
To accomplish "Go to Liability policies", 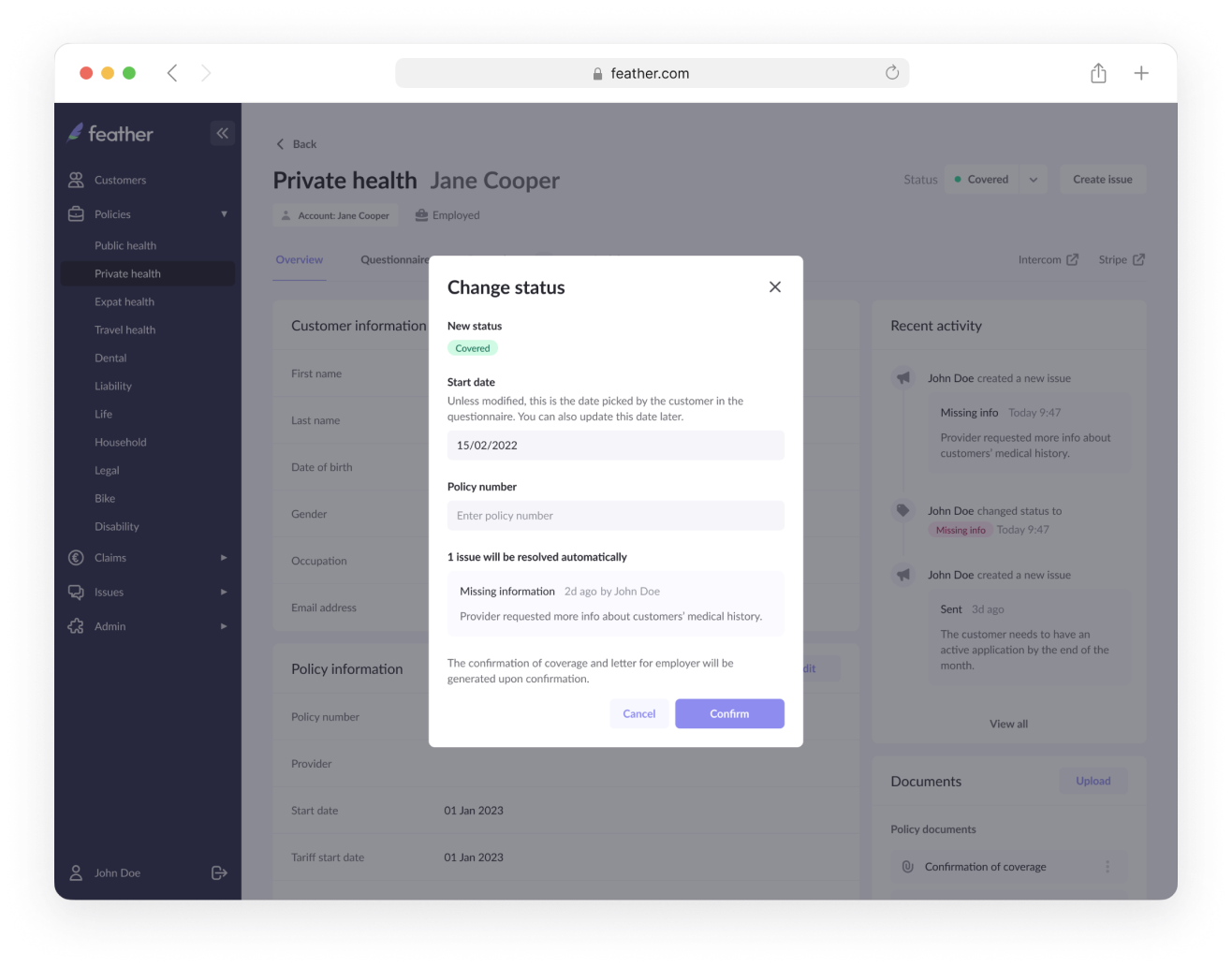I will tap(113, 386).
